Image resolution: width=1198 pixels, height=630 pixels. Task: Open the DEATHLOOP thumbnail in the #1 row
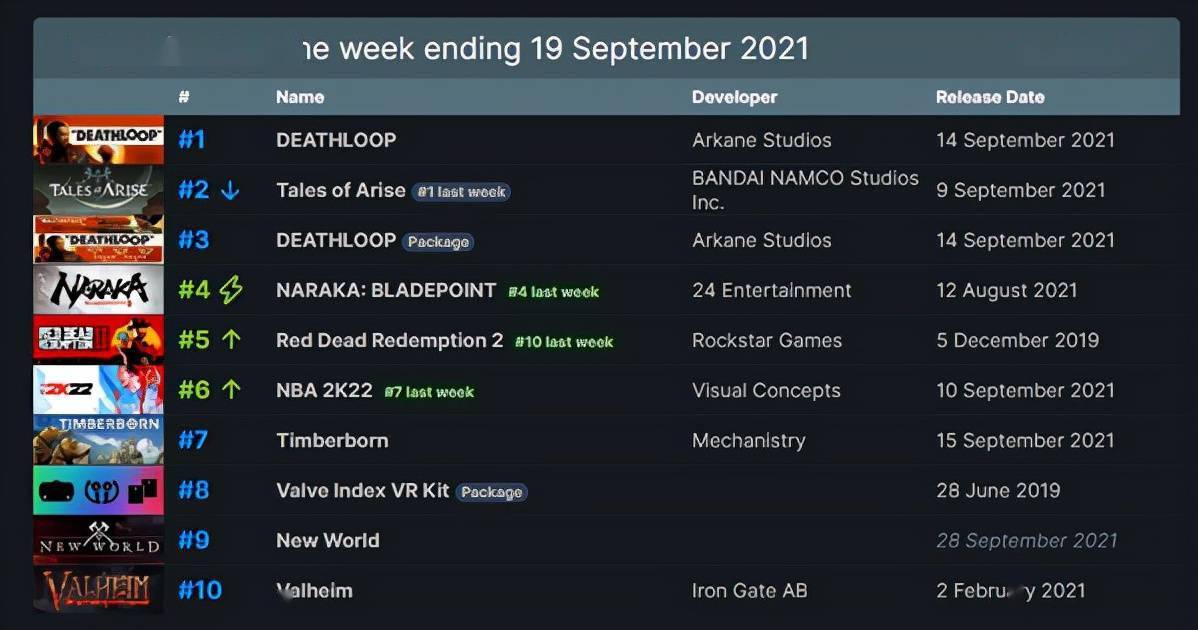(98, 139)
